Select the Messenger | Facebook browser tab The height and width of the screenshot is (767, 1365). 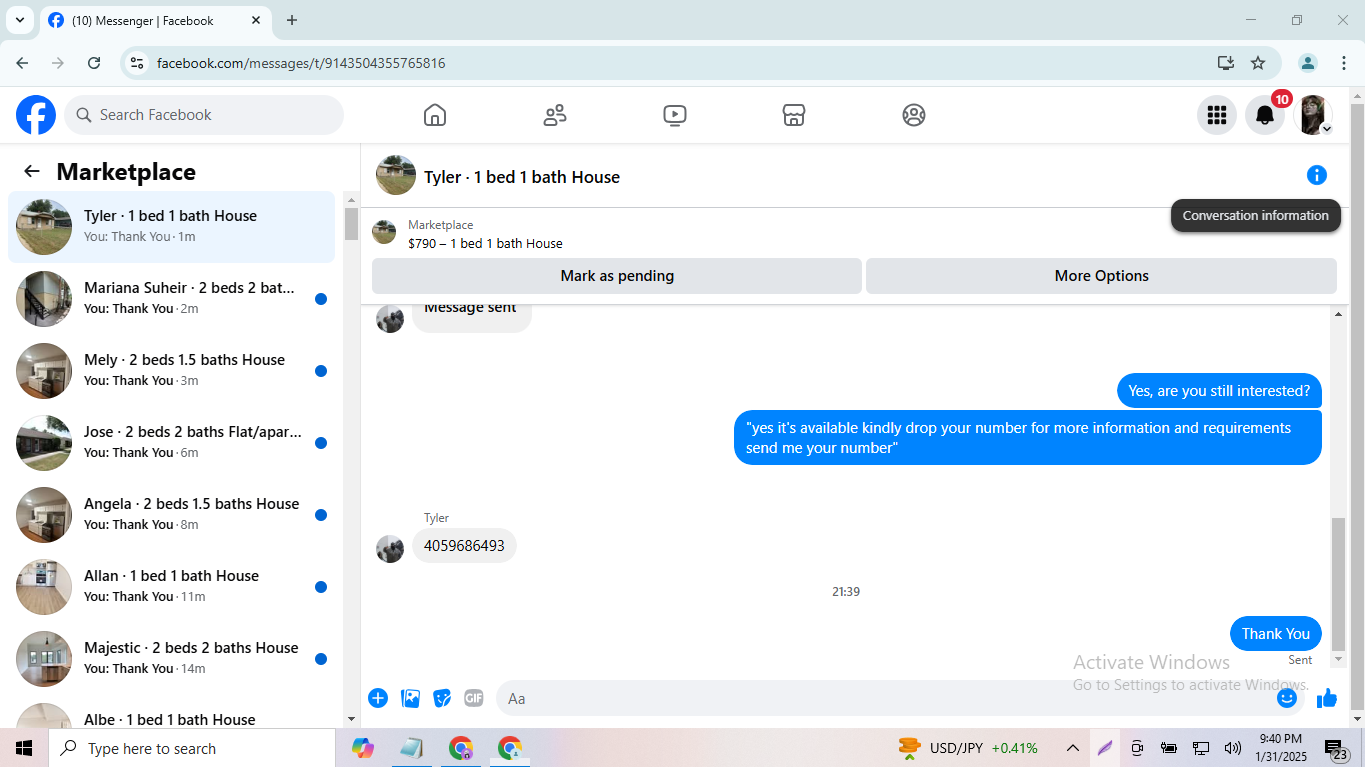click(155, 21)
